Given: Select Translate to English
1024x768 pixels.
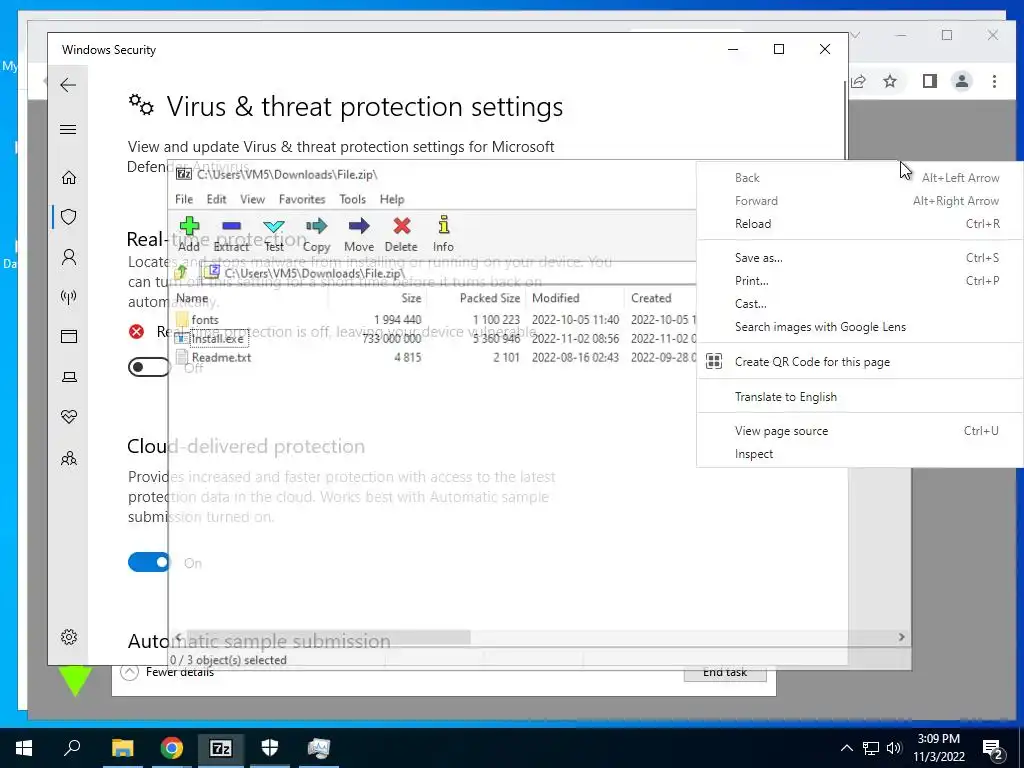Looking at the screenshot, I should (x=859, y=396).
